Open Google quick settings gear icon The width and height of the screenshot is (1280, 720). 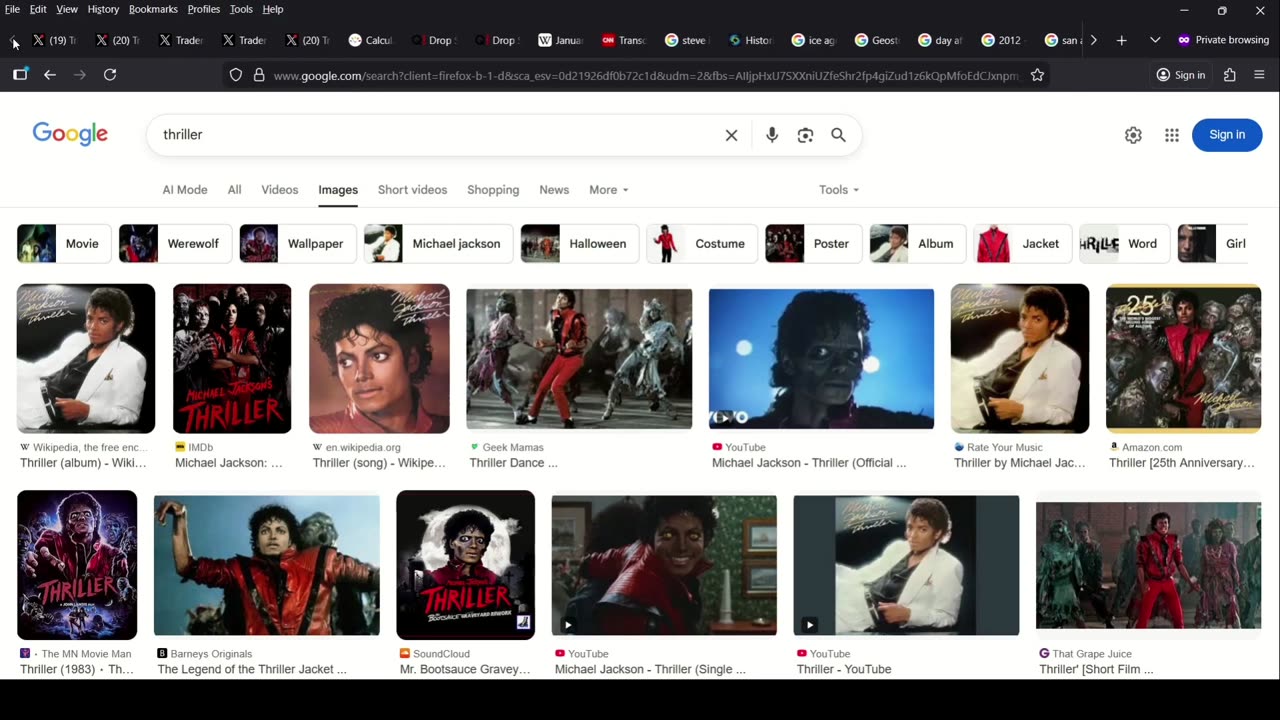click(1133, 135)
